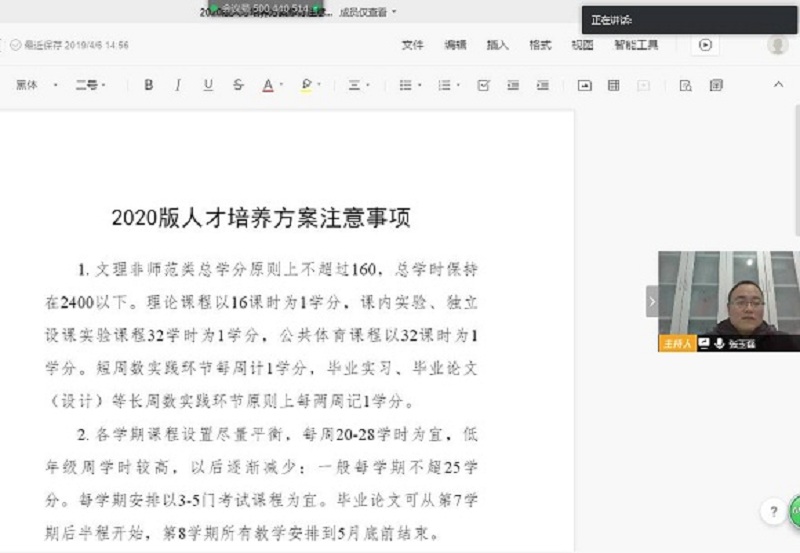Collapse the video panel with side arrow
This screenshot has width=800, height=553.
(x=652, y=301)
